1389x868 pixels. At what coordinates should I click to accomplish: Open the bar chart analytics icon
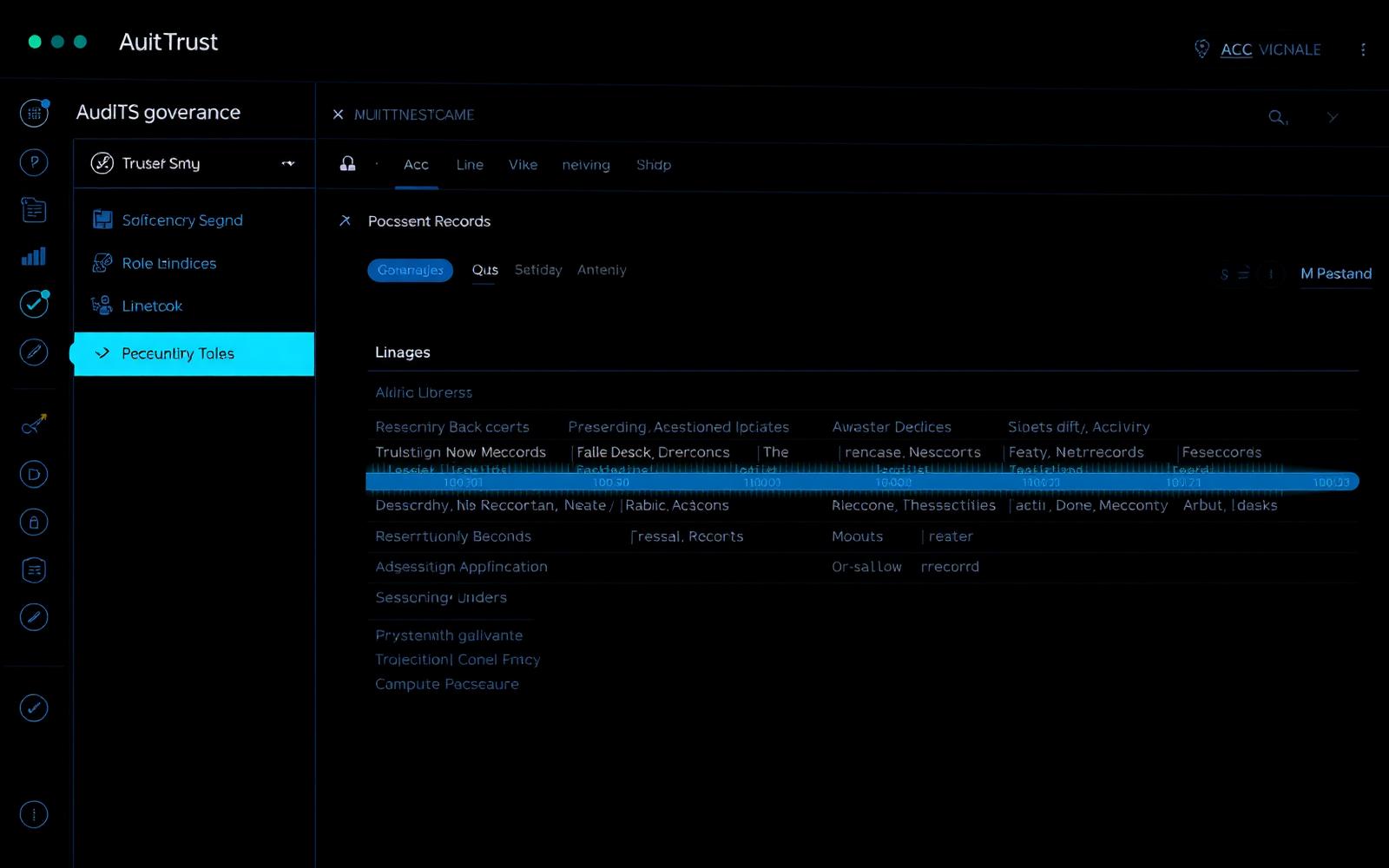coord(34,256)
